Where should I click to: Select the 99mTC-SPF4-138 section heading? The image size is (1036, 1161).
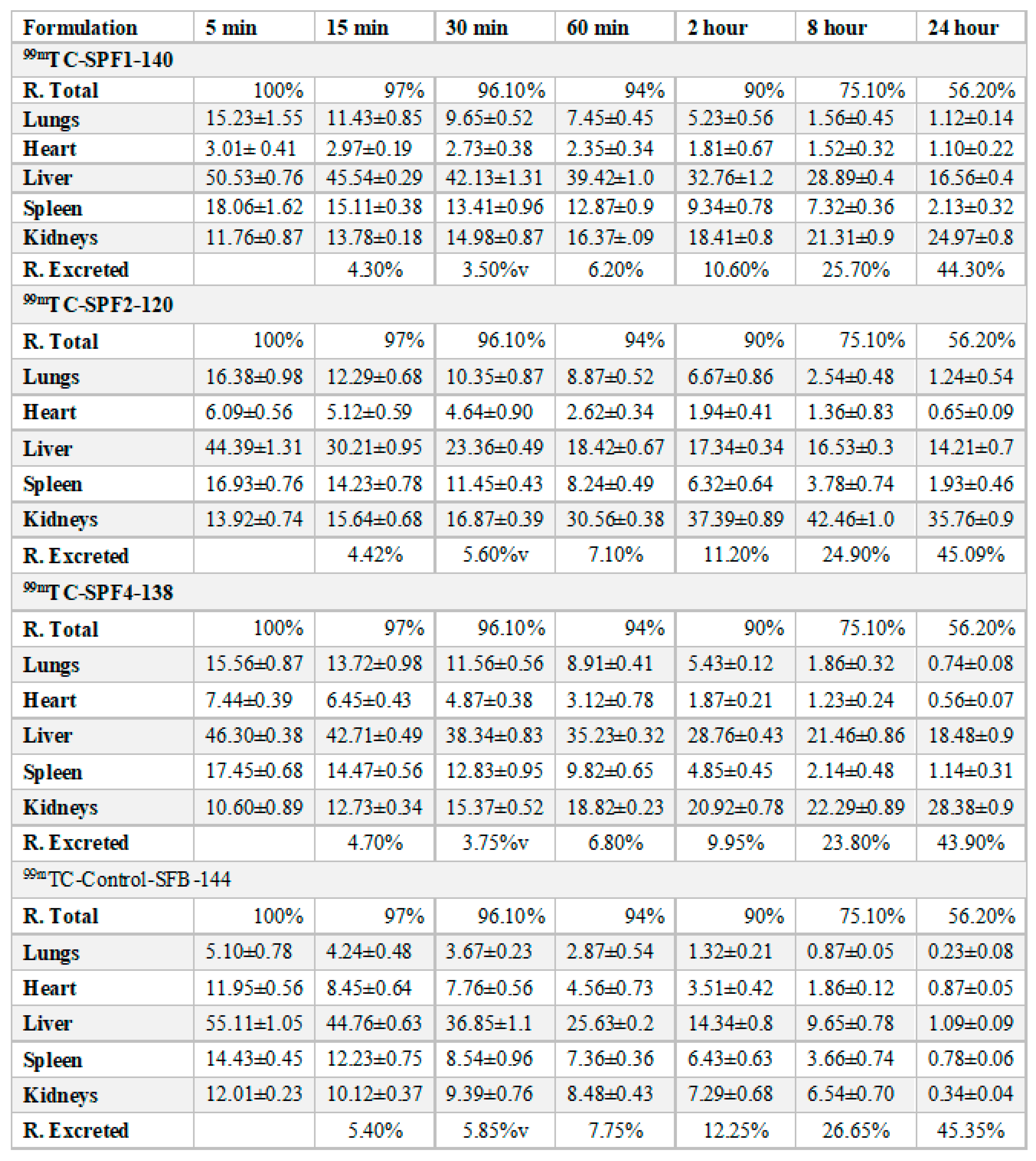coord(98,593)
